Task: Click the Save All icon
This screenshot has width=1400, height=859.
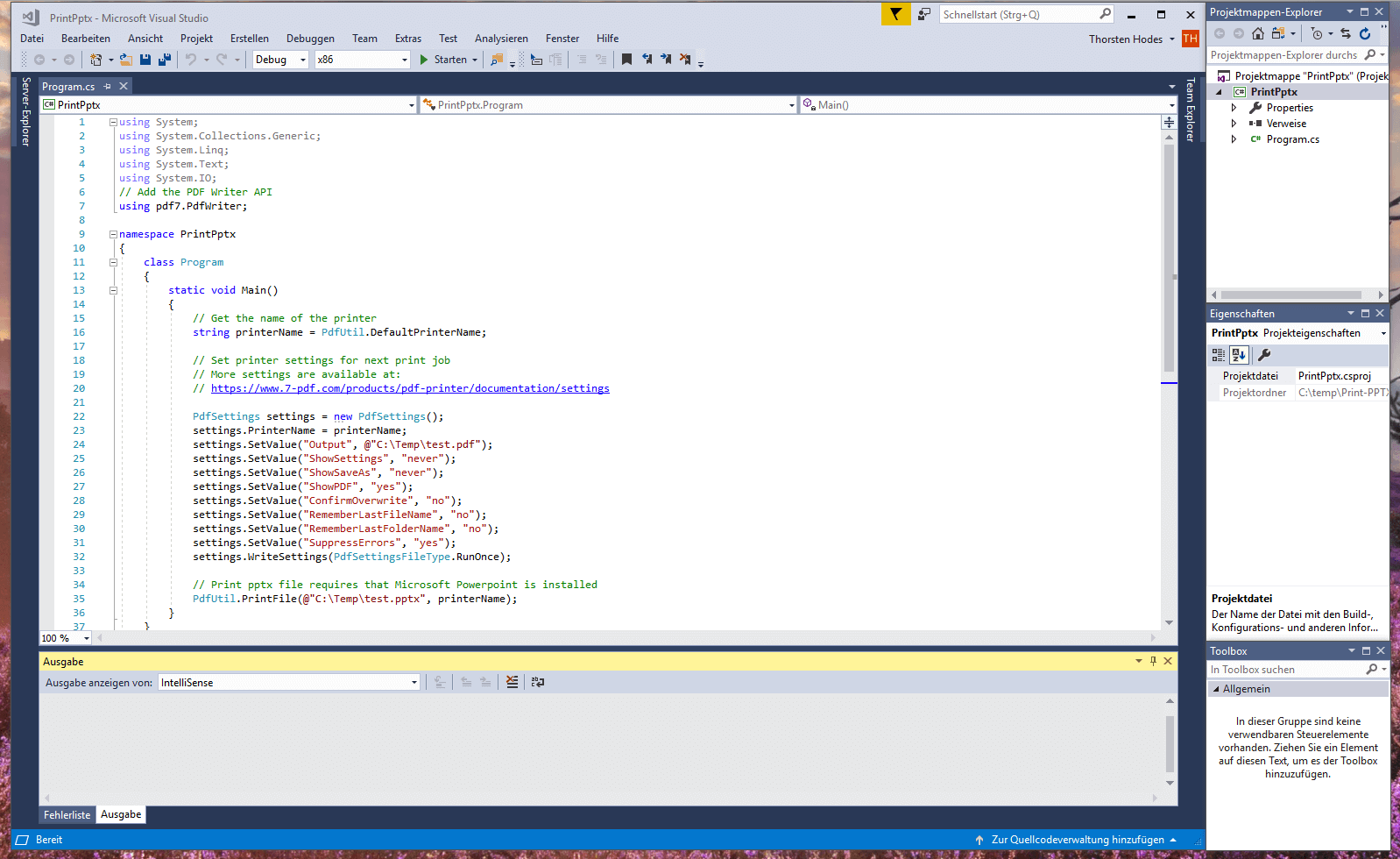Action: point(164,60)
